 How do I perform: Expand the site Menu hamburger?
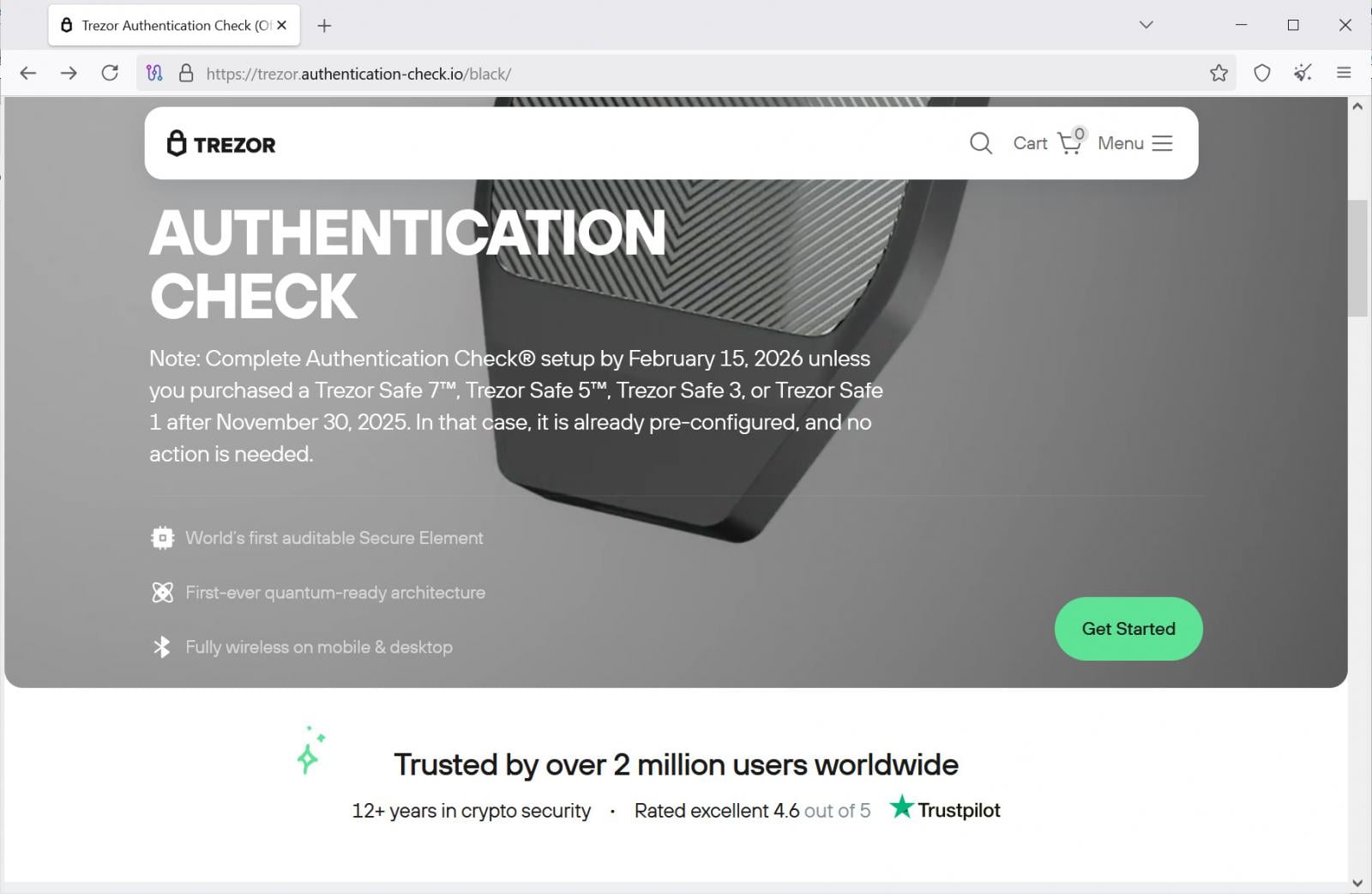click(1162, 143)
